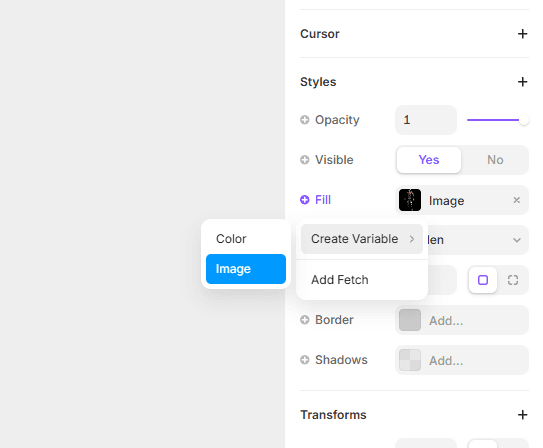Select the square radius mode toggle

click(x=483, y=280)
